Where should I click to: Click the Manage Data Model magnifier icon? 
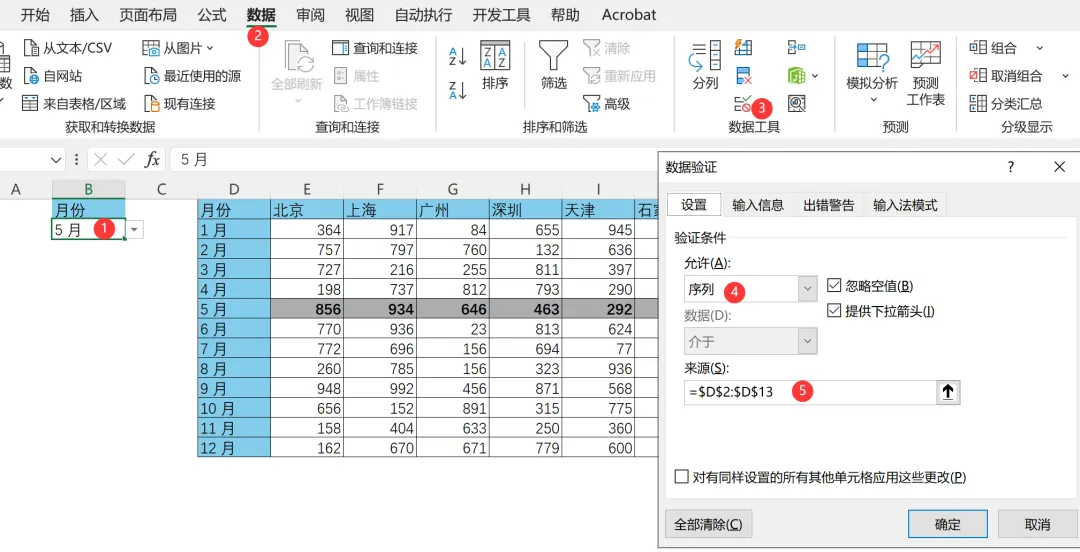tap(797, 104)
